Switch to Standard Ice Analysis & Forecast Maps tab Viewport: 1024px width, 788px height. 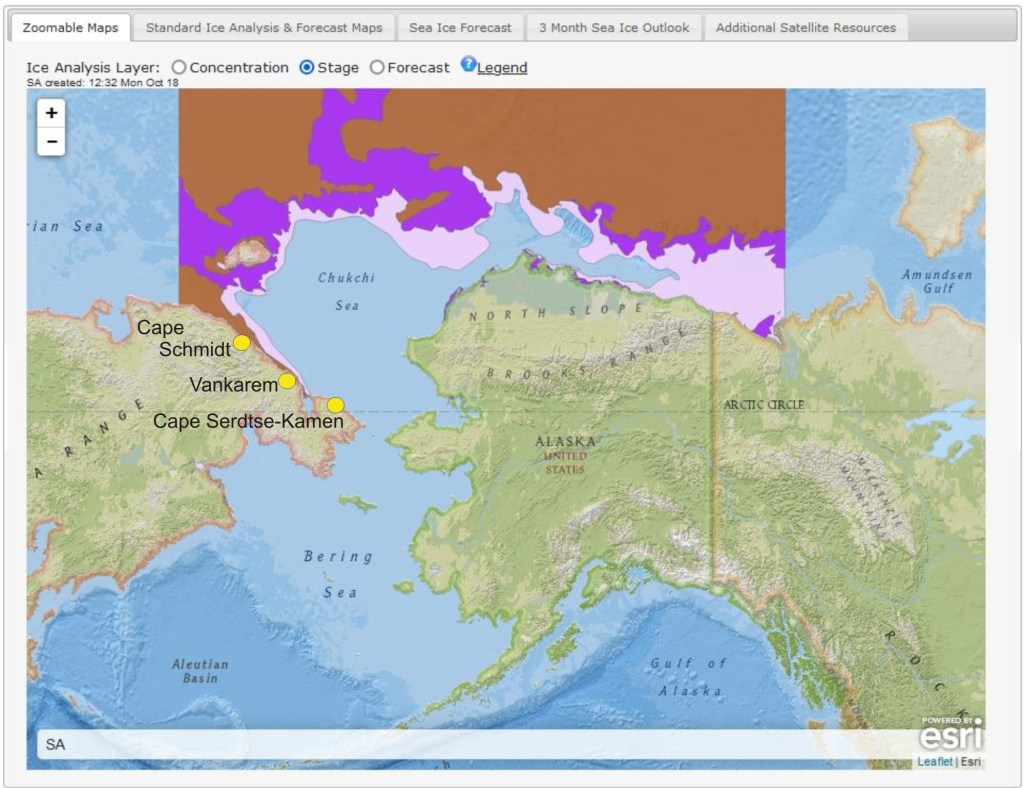pos(264,28)
